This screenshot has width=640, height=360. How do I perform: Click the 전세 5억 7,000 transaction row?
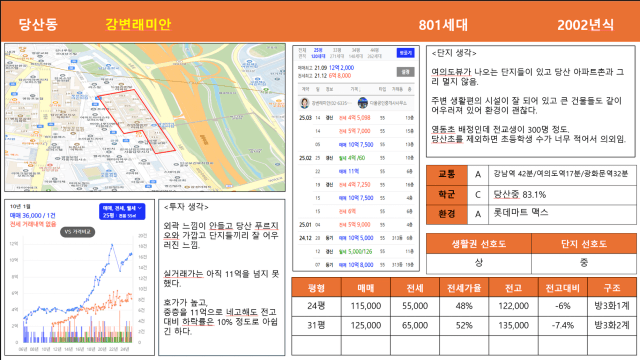coord(356,131)
